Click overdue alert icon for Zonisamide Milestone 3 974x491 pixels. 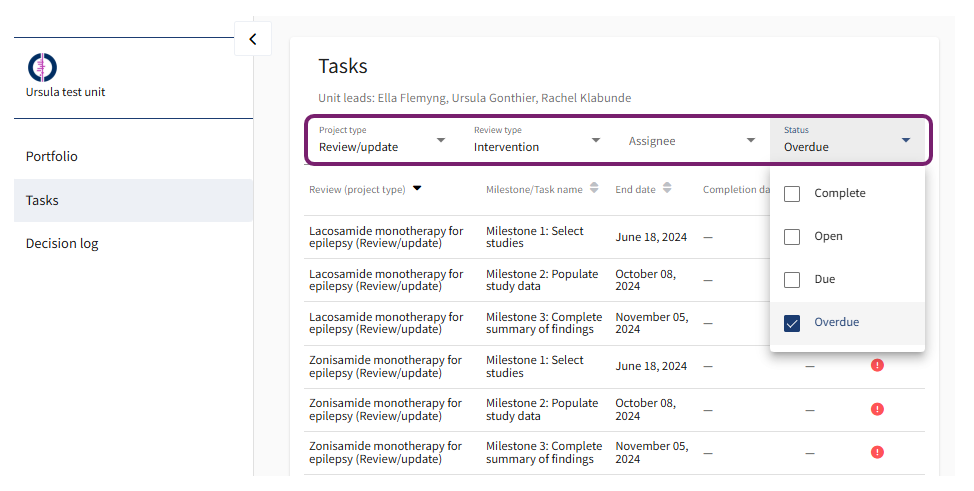[877, 452]
